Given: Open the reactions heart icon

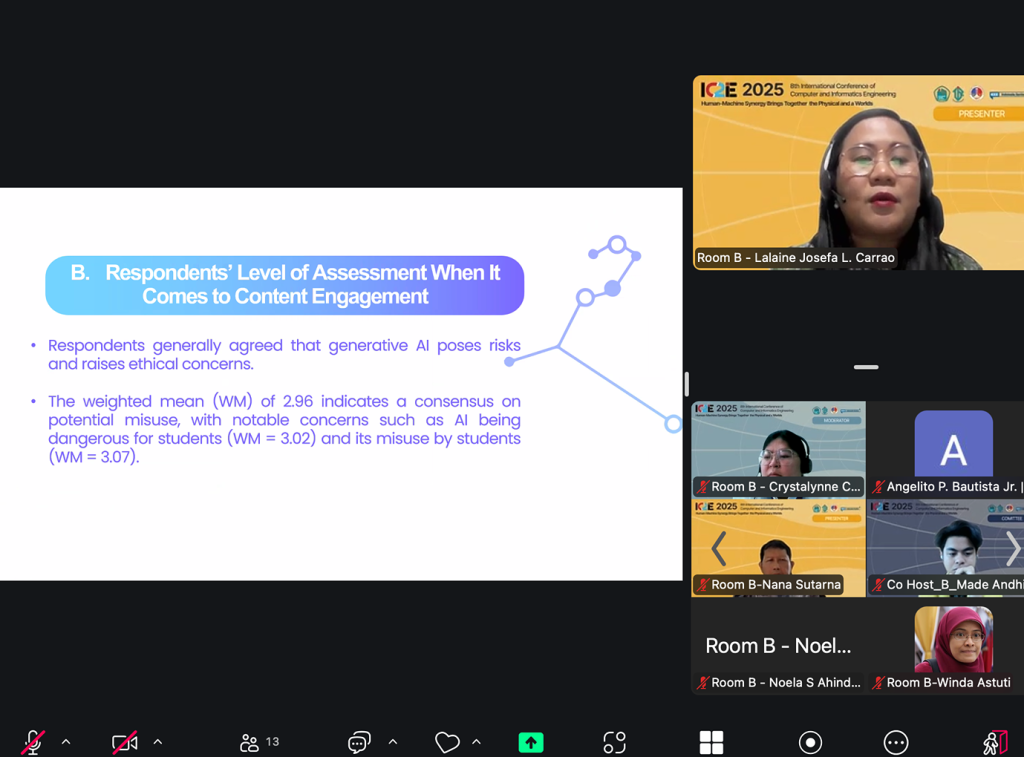Looking at the screenshot, I should point(447,742).
